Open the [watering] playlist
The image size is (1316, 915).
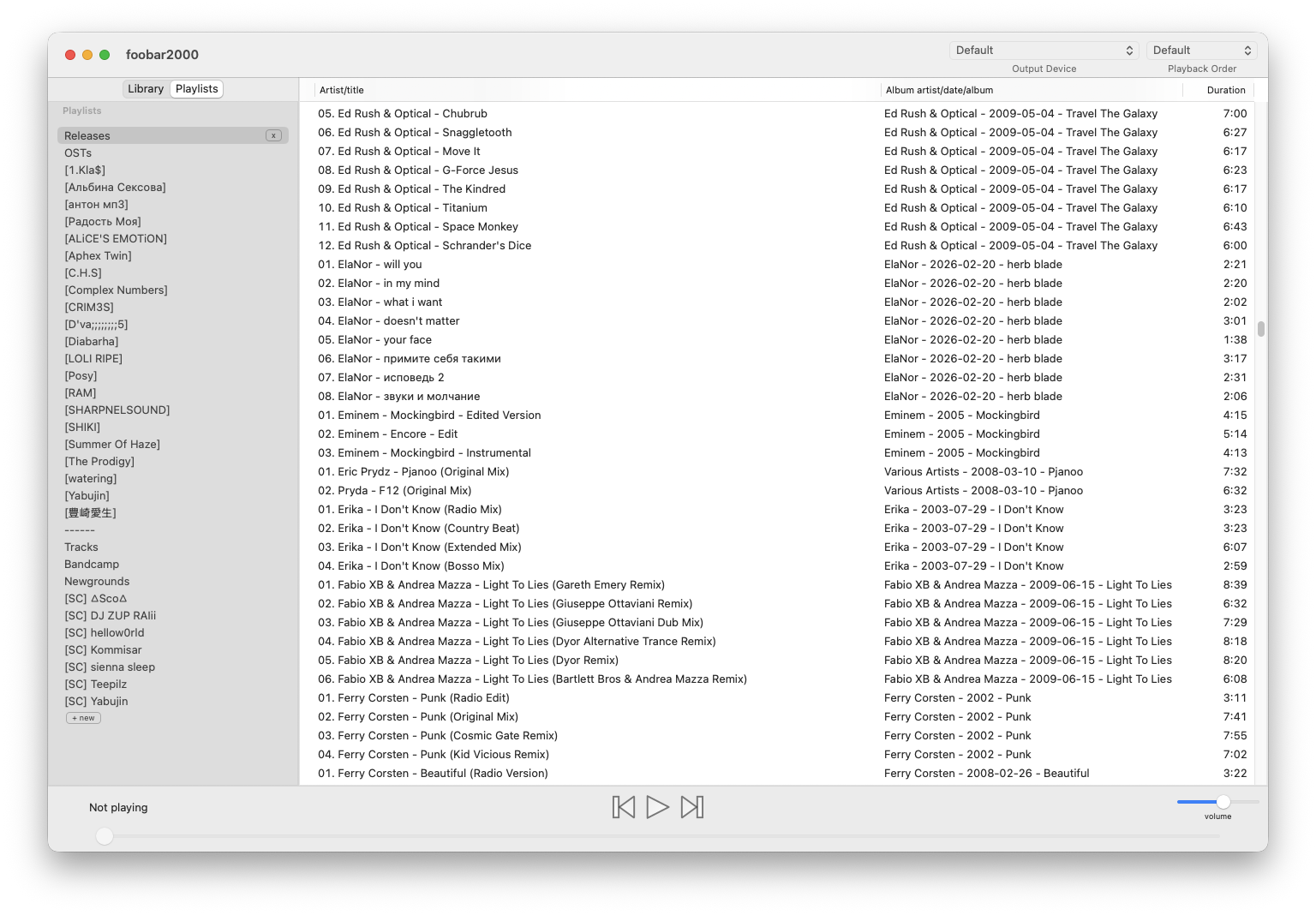pyautogui.click(x=172, y=478)
